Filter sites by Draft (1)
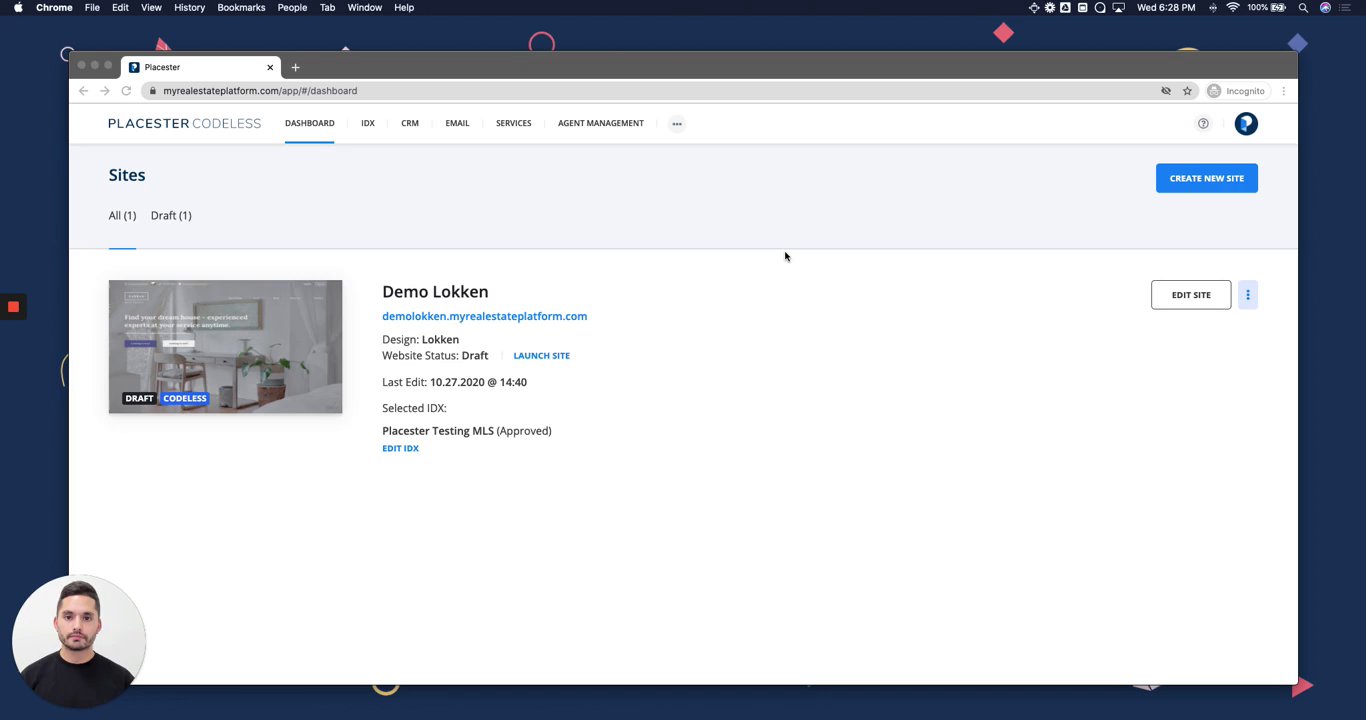The height and width of the screenshot is (720, 1366). coord(171,216)
